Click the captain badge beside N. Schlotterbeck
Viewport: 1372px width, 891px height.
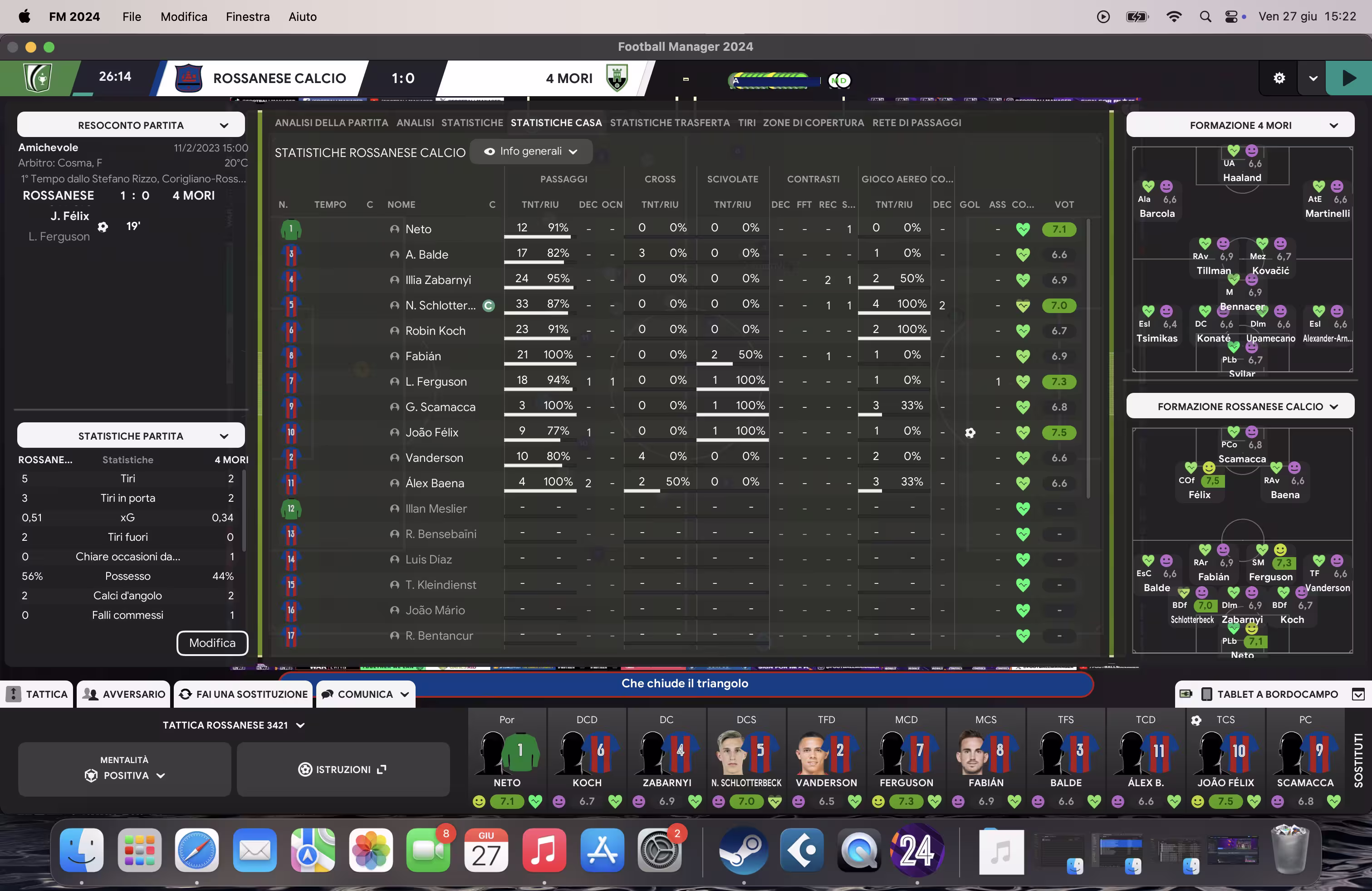coord(488,305)
